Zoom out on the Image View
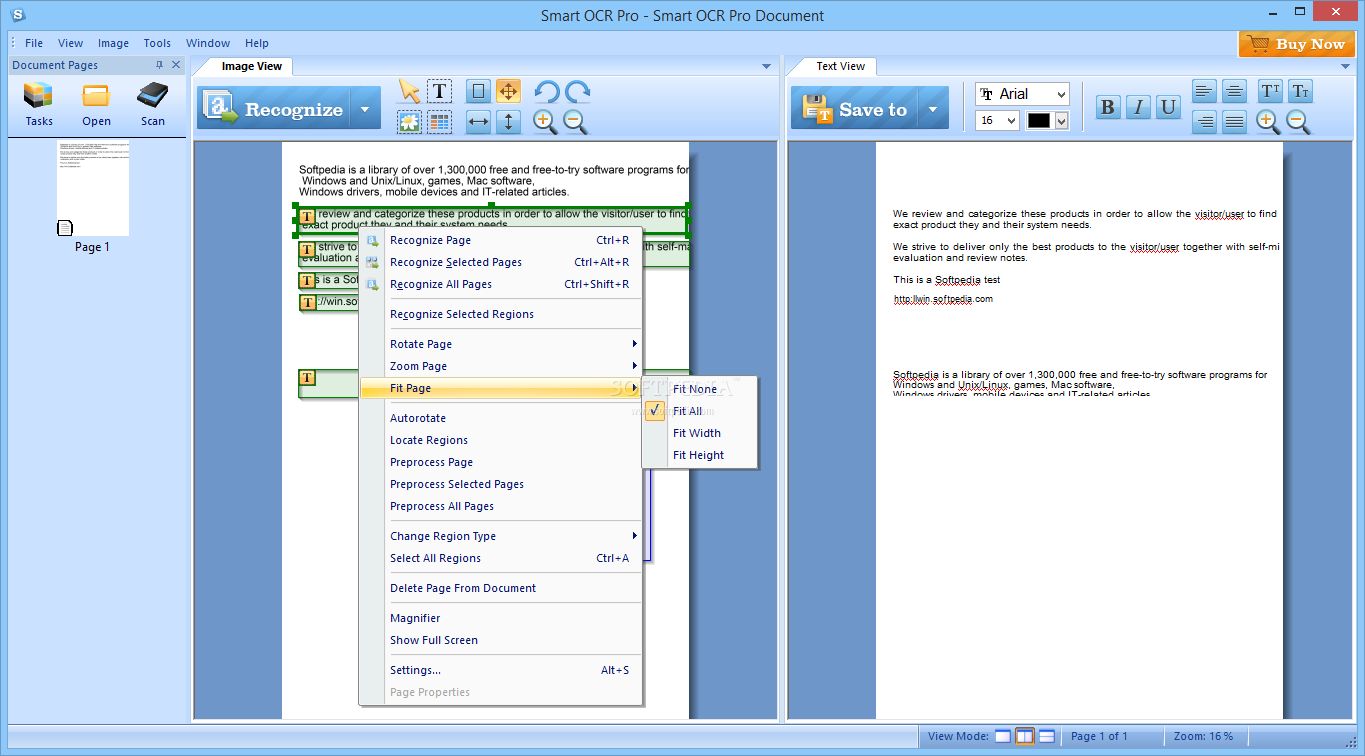This screenshot has width=1365, height=756. (576, 122)
